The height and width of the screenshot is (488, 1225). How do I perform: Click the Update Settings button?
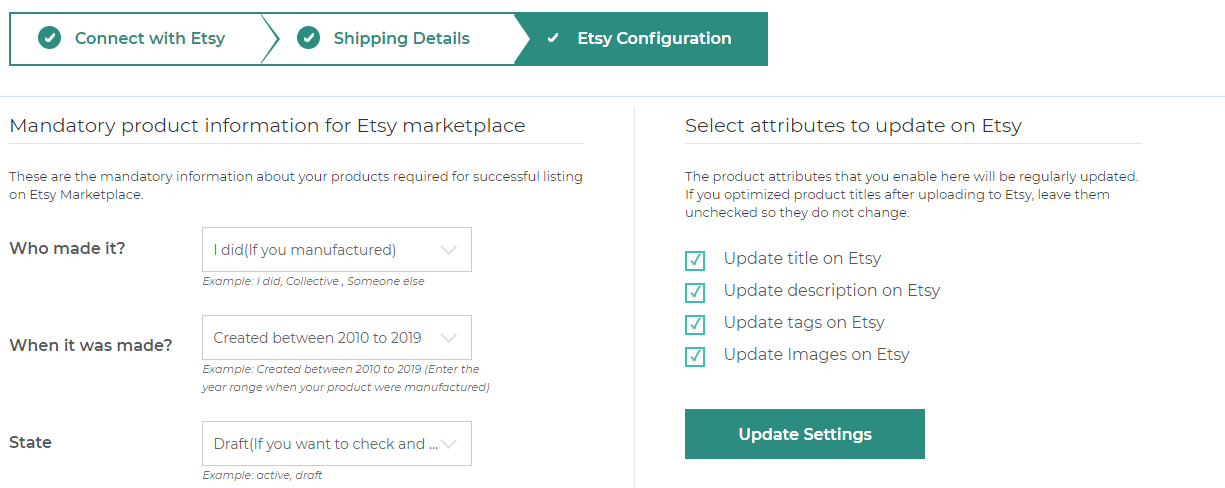point(805,434)
